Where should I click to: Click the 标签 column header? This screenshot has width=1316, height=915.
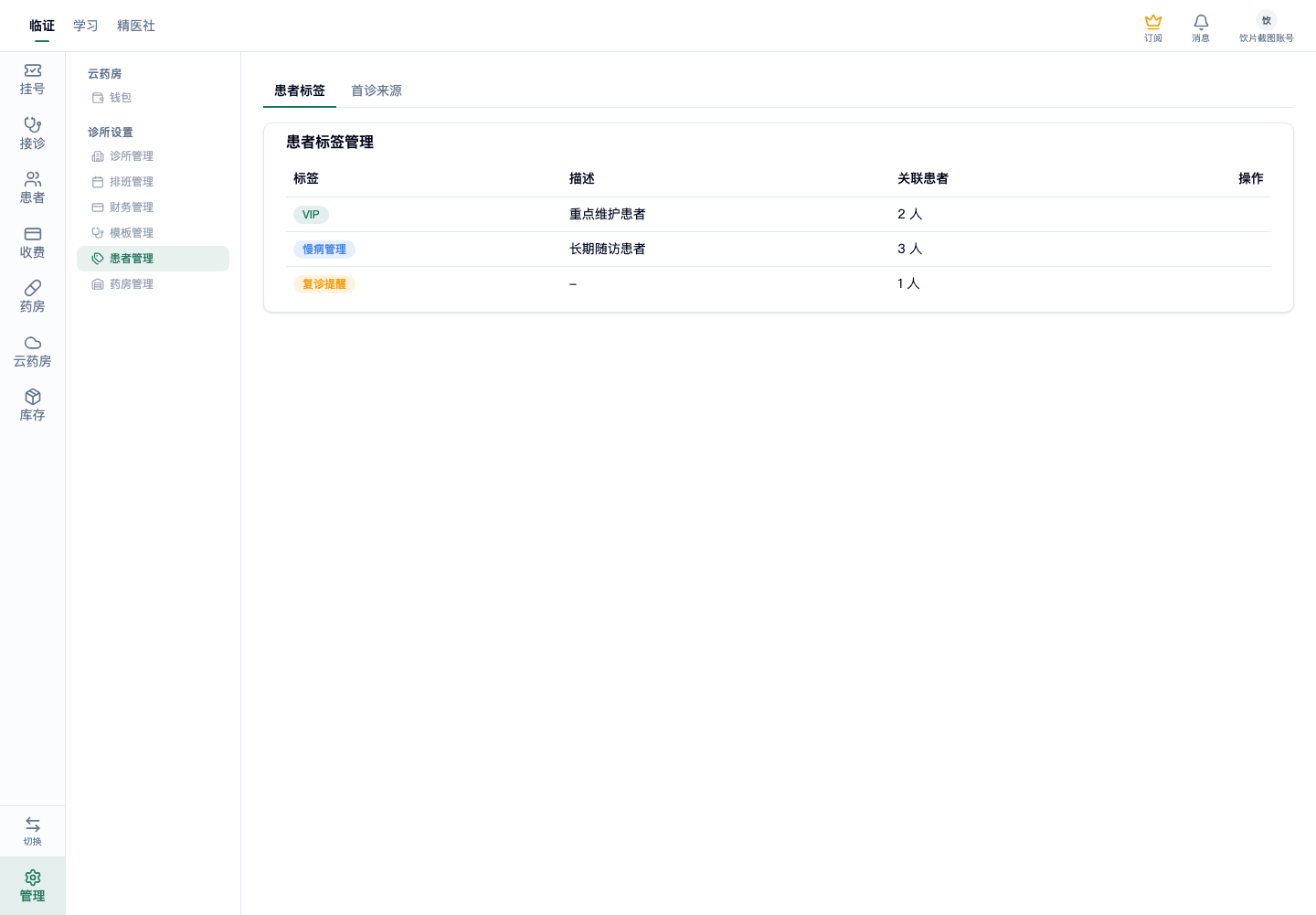[x=306, y=178]
